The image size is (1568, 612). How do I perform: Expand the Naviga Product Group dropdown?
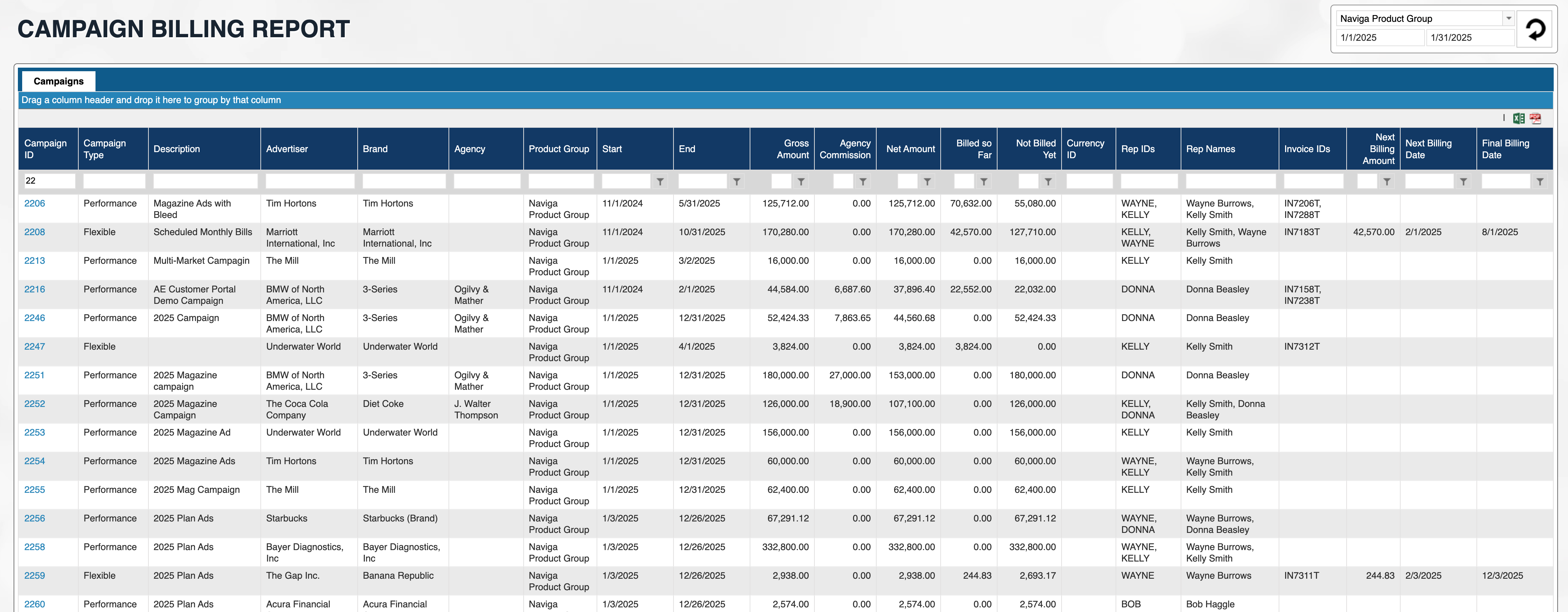pyautogui.click(x=1508, y=18)
